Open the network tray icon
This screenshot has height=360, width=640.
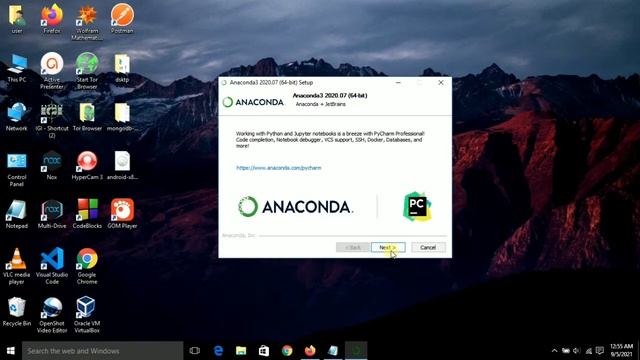588,351
